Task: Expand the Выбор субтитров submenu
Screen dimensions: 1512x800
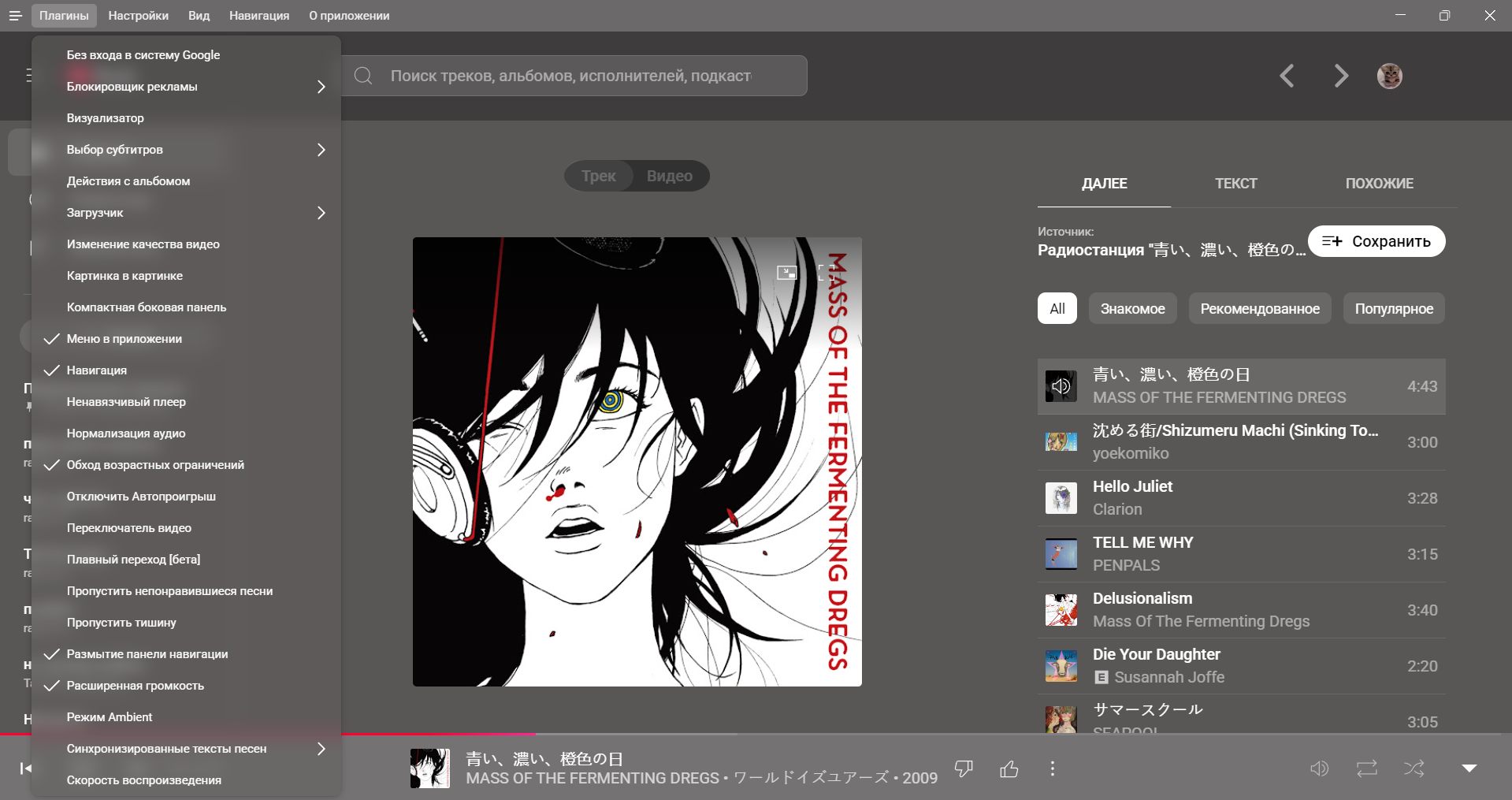Action: (186, 150)
